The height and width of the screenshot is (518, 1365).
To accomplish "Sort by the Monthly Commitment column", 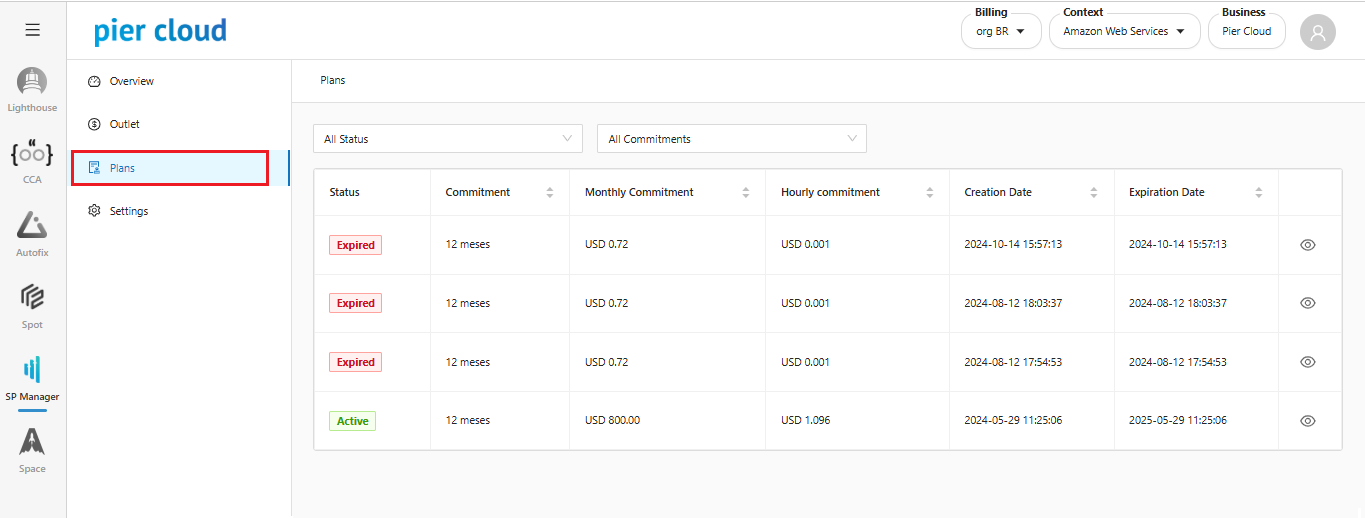I will point(747,192).
